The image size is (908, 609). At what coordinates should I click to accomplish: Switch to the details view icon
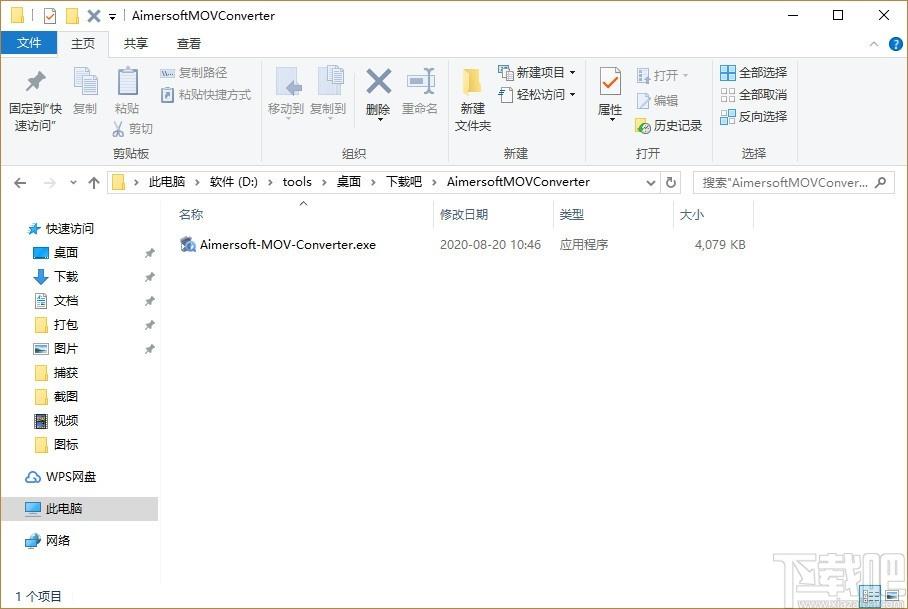[x=870, y=596]
